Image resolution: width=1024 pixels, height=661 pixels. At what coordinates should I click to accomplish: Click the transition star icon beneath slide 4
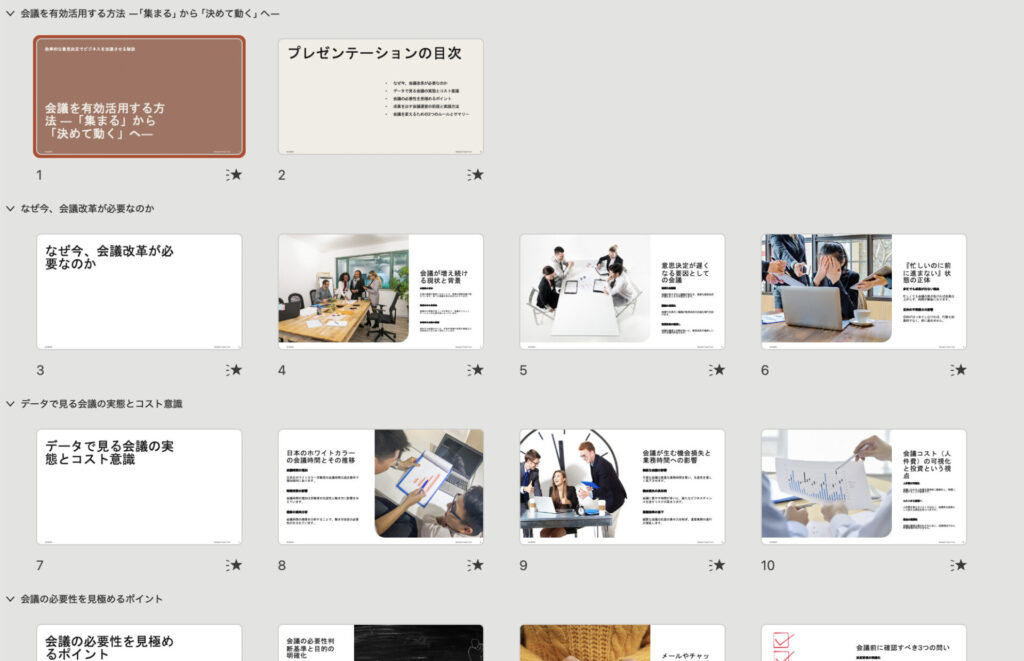476,370
